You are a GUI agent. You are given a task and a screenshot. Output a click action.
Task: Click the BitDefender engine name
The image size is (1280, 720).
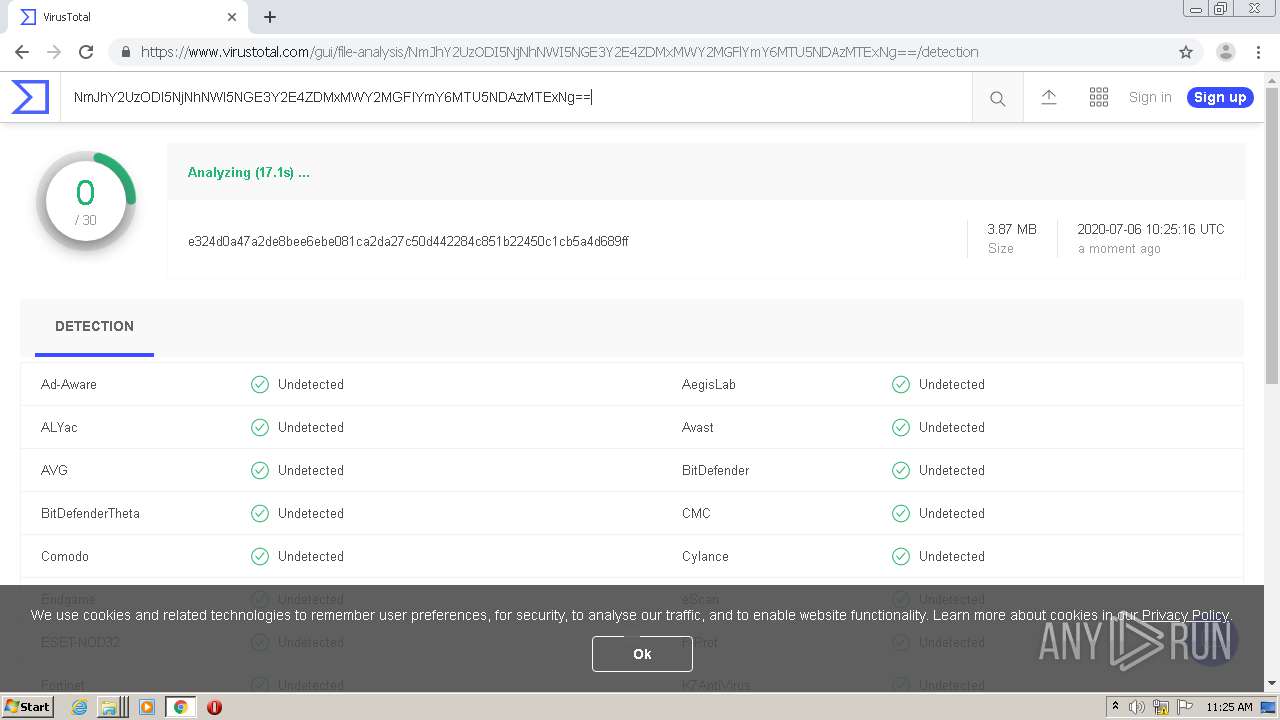(716, 470)
